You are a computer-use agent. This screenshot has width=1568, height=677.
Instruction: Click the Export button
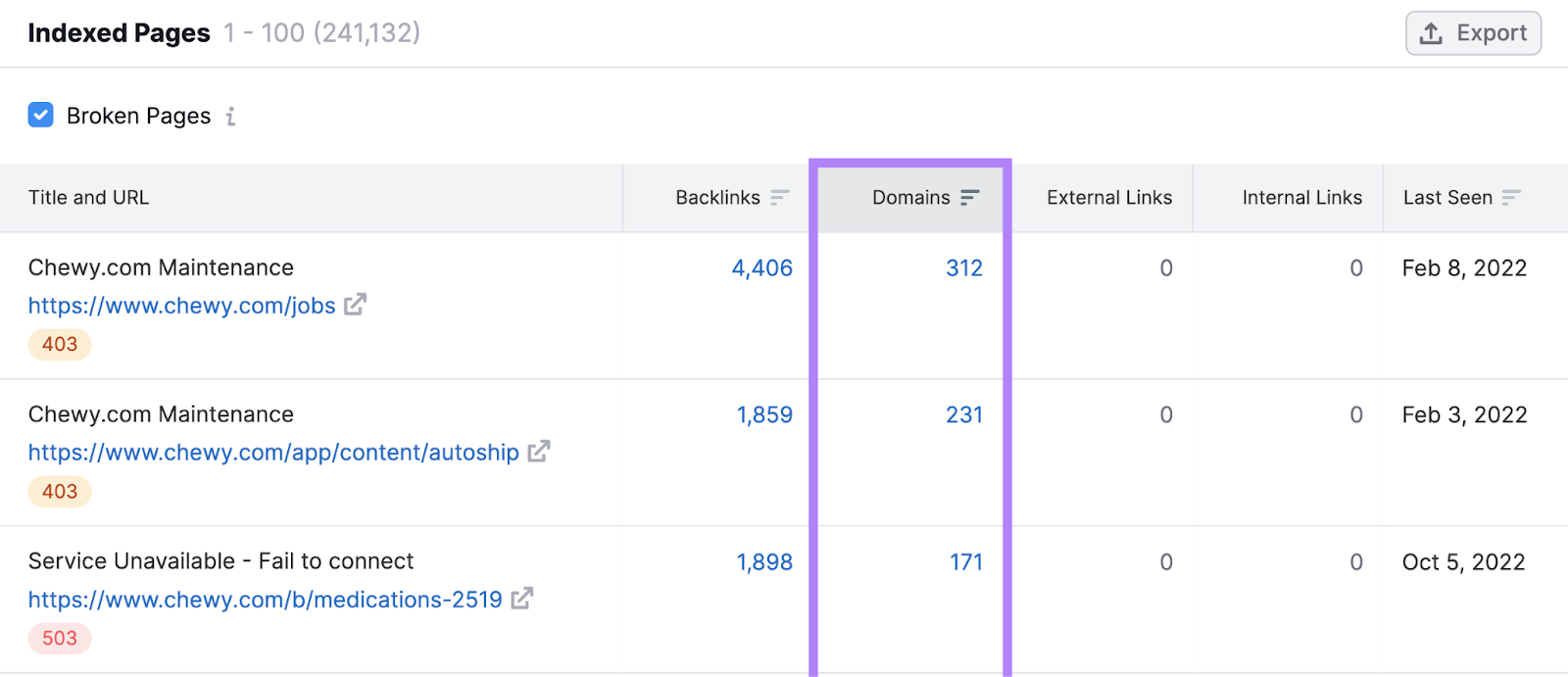[1473, 33]
